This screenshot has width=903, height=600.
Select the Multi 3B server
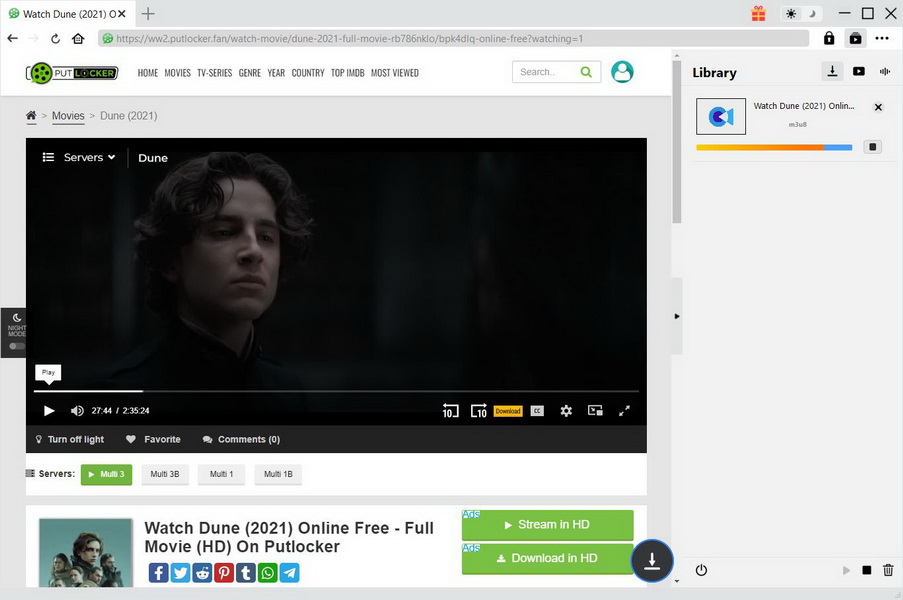click(x=166, y=474)
